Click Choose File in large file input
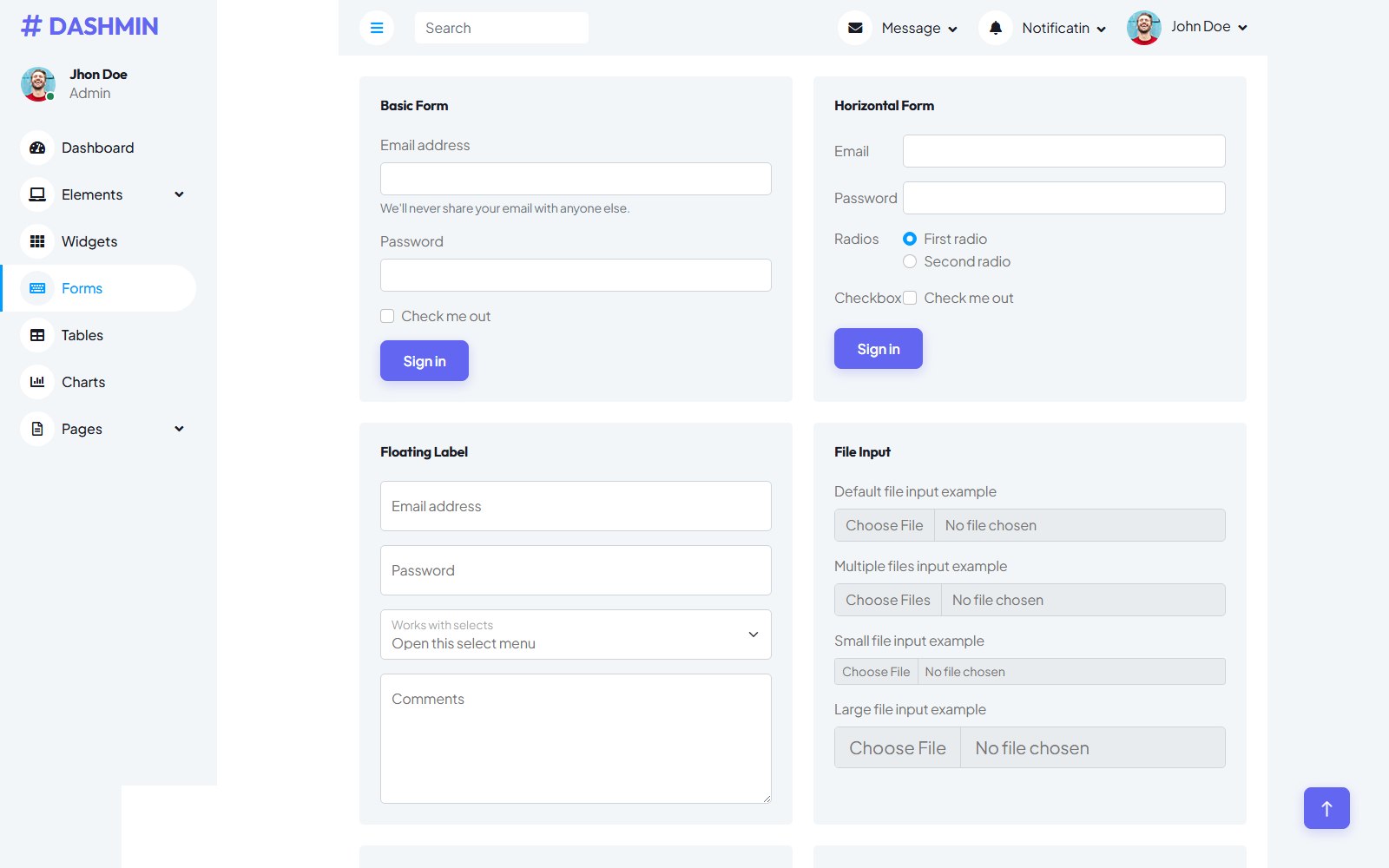The height and width of the screenshot is (868, 1389). (x=898, y=748)
